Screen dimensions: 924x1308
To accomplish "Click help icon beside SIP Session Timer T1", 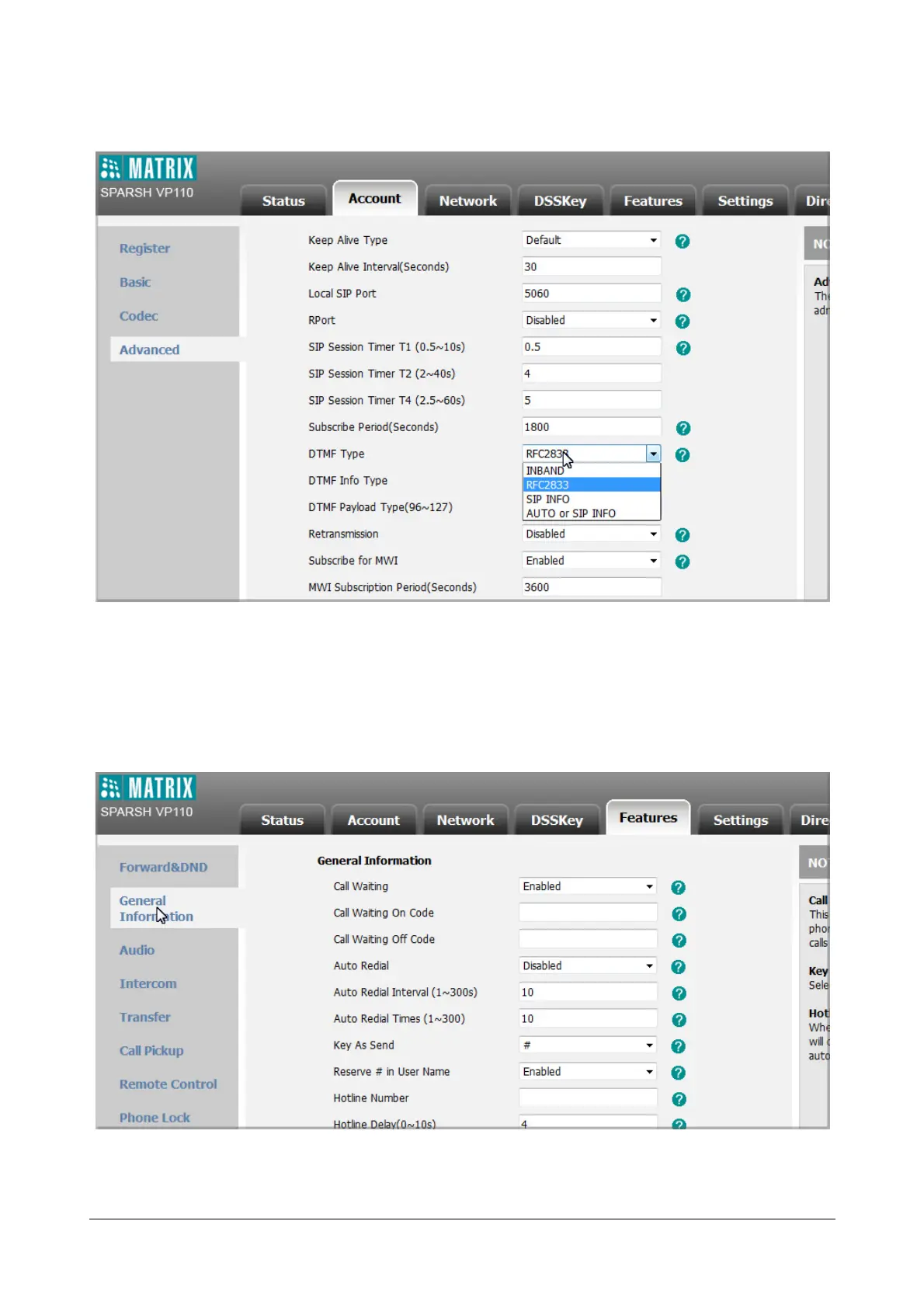I will [x=683, y=348].
